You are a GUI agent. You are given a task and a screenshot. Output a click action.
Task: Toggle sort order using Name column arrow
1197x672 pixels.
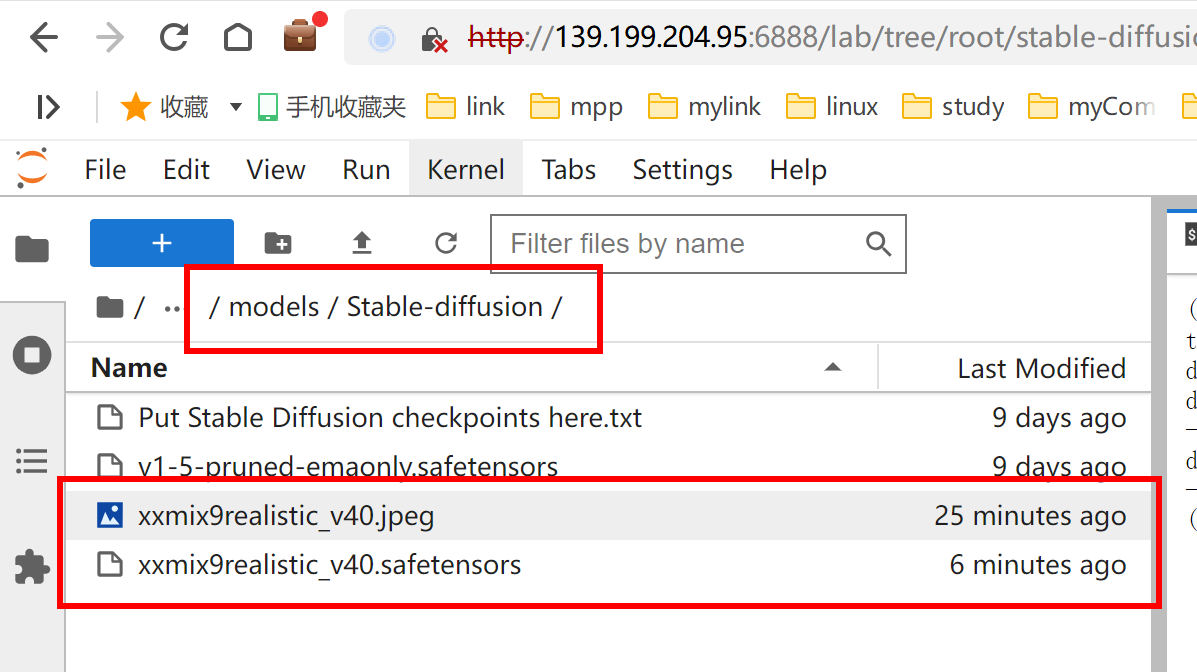pos(832,368)
